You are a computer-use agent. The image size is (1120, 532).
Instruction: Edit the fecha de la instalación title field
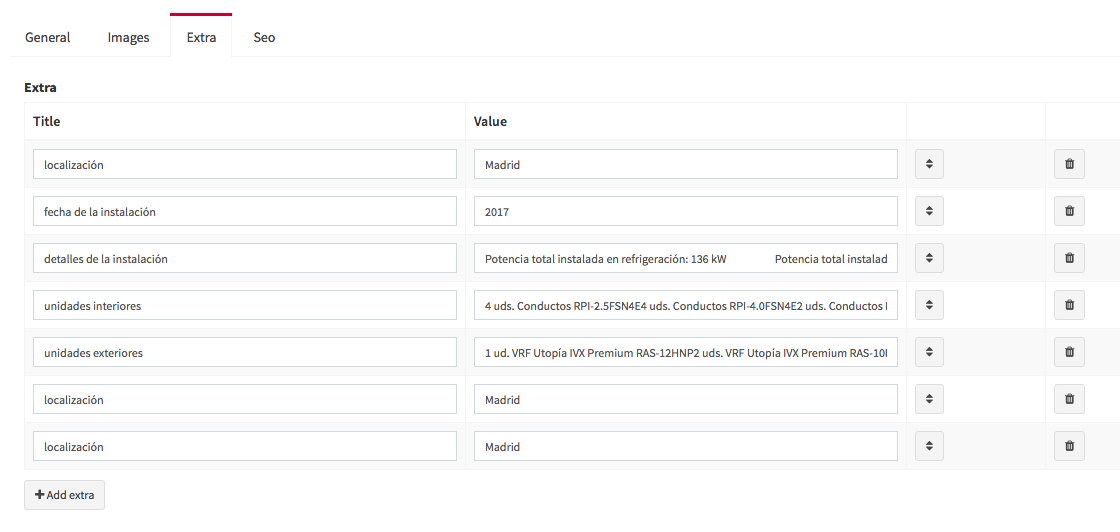244,211
